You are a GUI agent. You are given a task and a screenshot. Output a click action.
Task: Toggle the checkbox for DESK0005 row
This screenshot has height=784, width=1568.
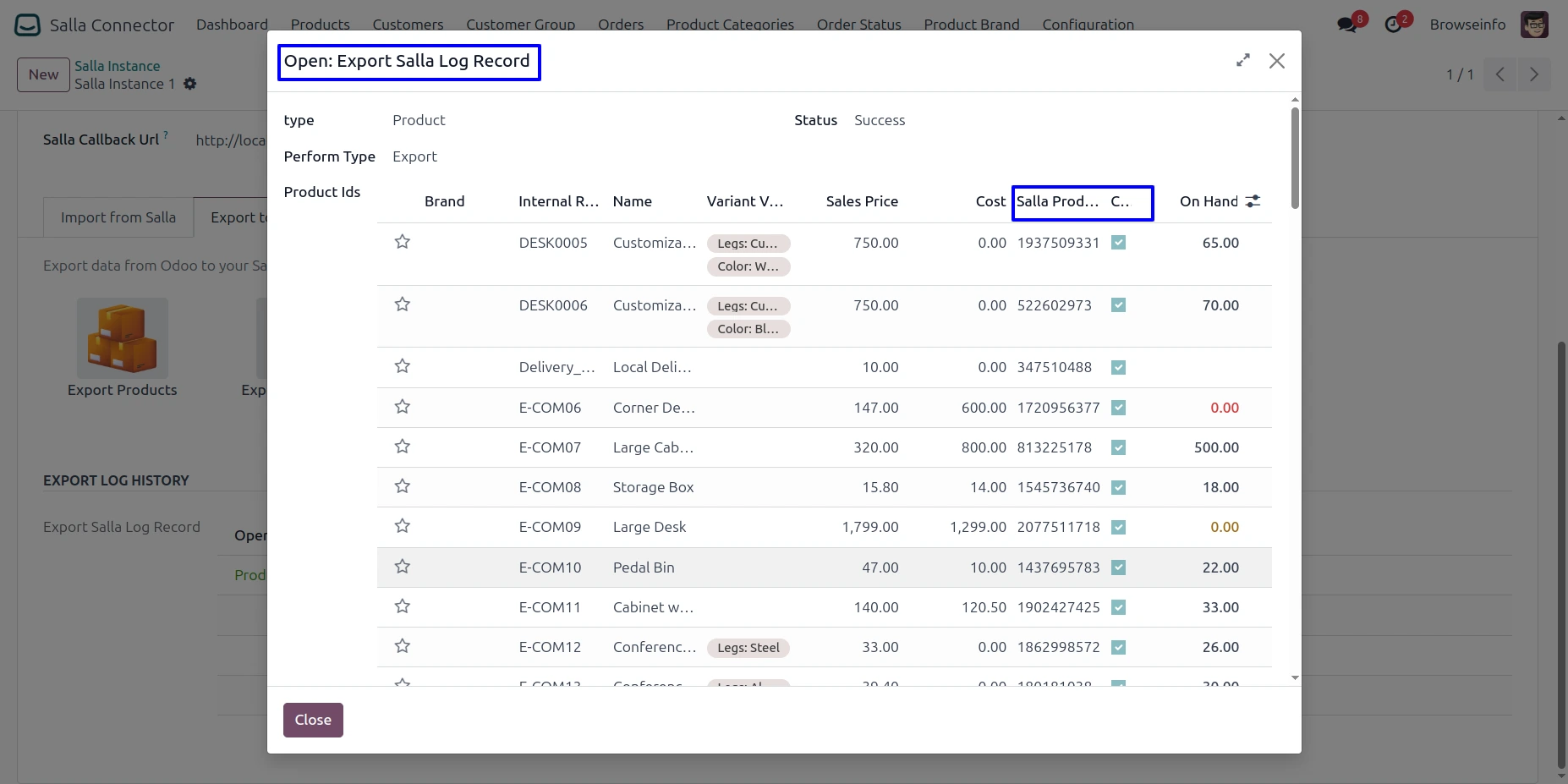[1118, 243]
